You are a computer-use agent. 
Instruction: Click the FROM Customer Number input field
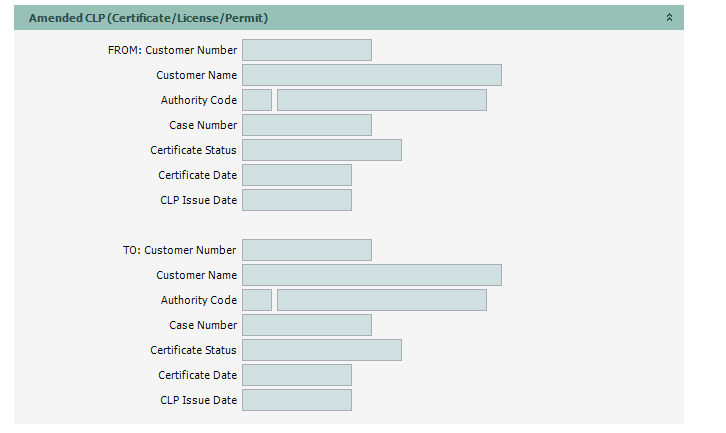point(307,50)
